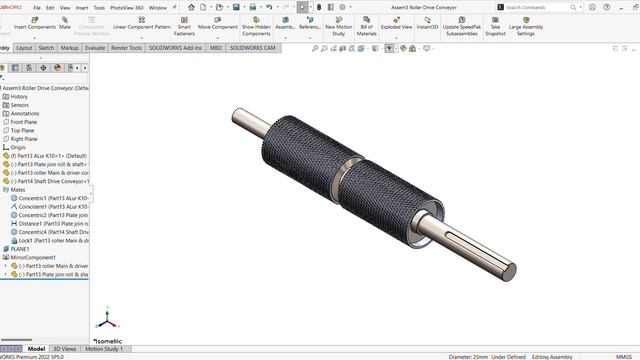640x360 pixels.
Task: Click the Zoom to Fit magnifier icon
Action: [315, 49]
